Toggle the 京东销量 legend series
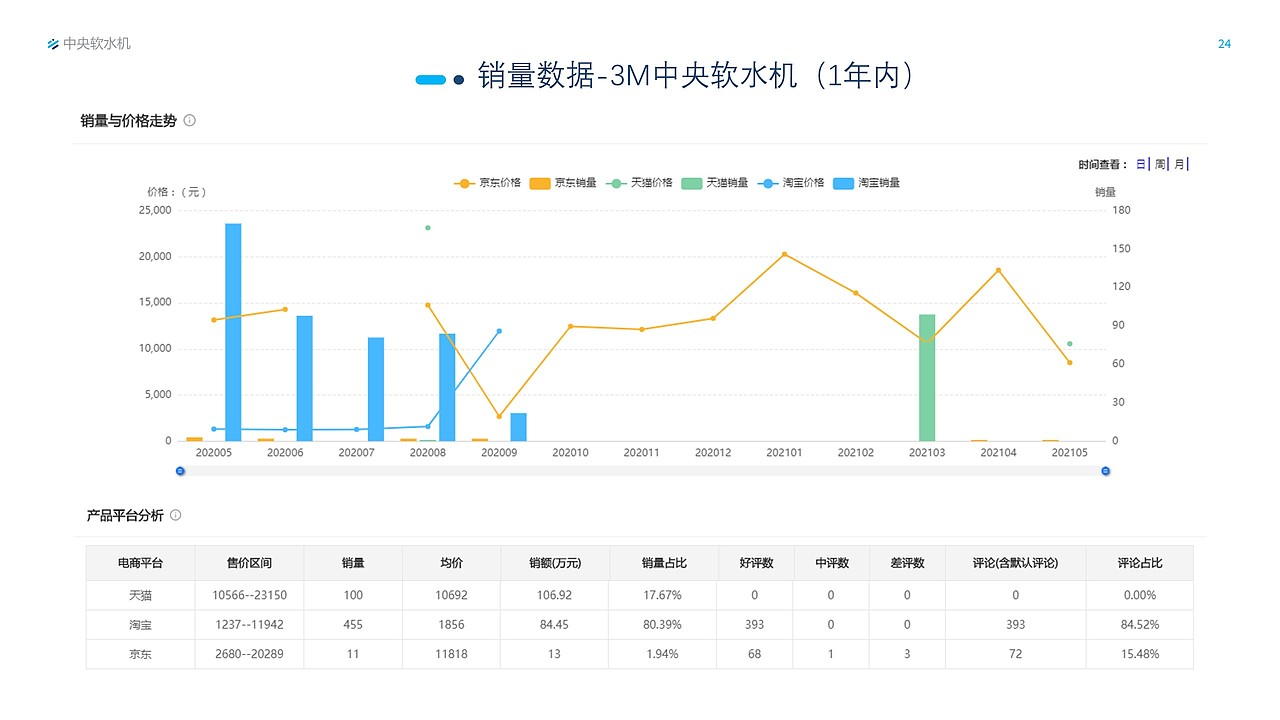The height and width of the screenshot is (720, 1280). (x=563, y=183)
